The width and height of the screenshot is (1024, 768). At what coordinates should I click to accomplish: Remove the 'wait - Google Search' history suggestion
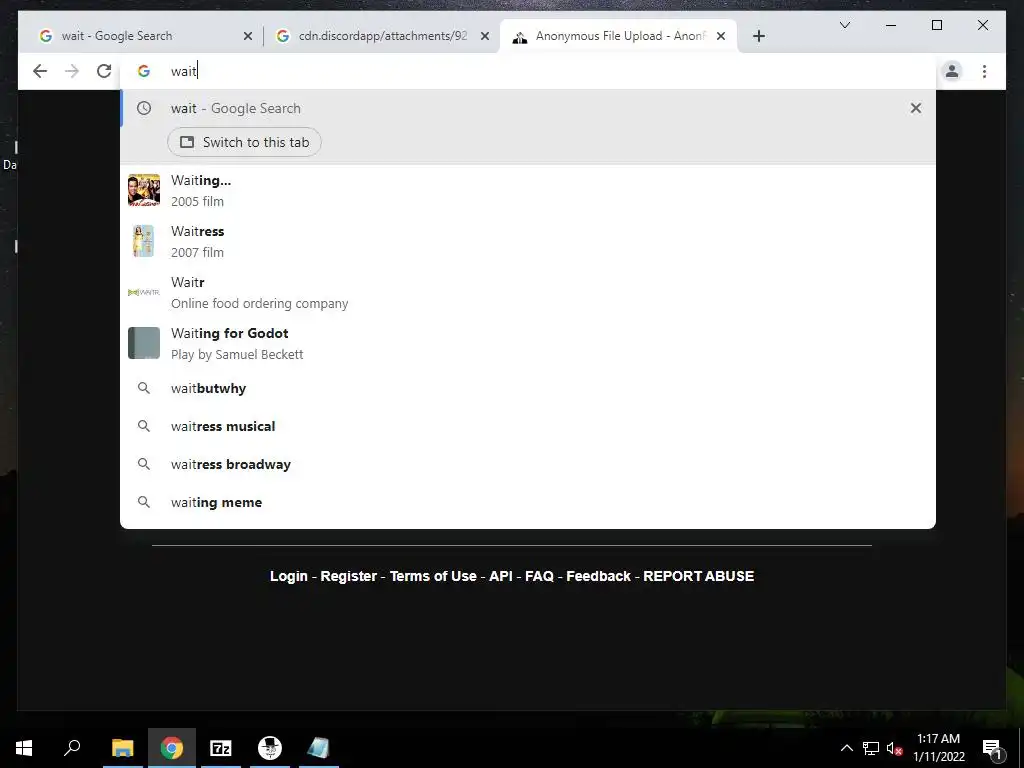tap(916, 108)
